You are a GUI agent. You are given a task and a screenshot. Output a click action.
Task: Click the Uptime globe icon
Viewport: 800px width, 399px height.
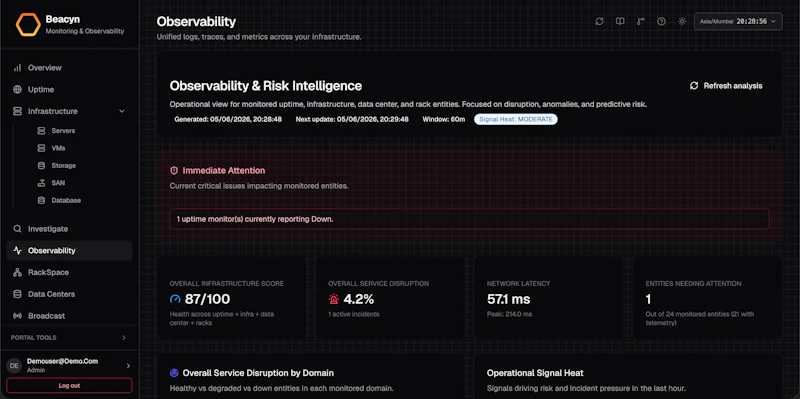(x=17, y=89)
